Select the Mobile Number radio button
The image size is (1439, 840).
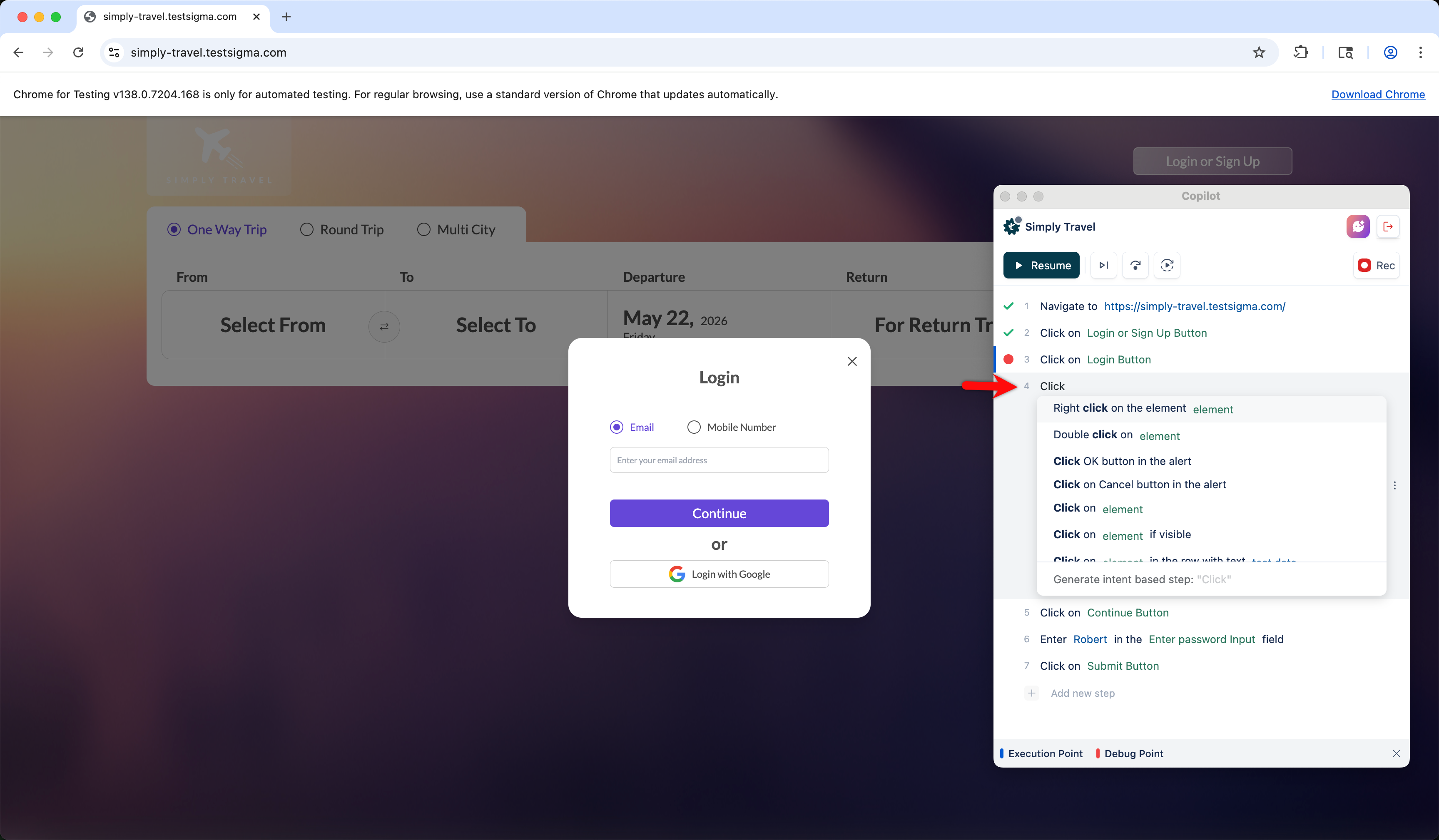pyautogui.click(x=694, y=427)
